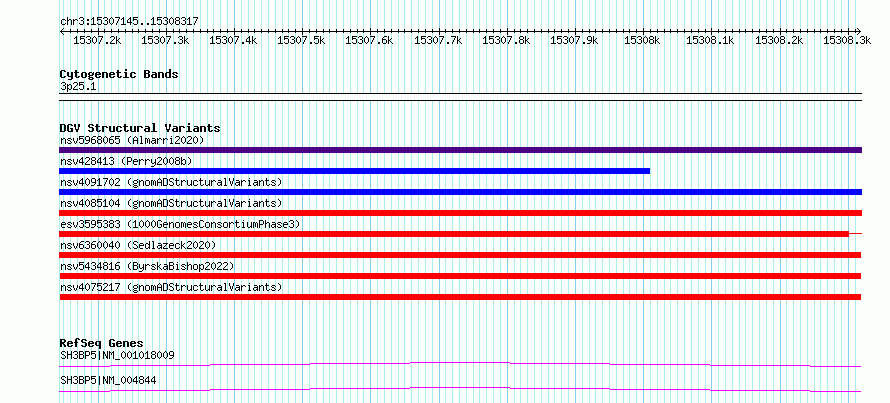This screenshot has height=403, width=890.
Task: Click the 15307.7k ruler position
Action: click(438, 40)
